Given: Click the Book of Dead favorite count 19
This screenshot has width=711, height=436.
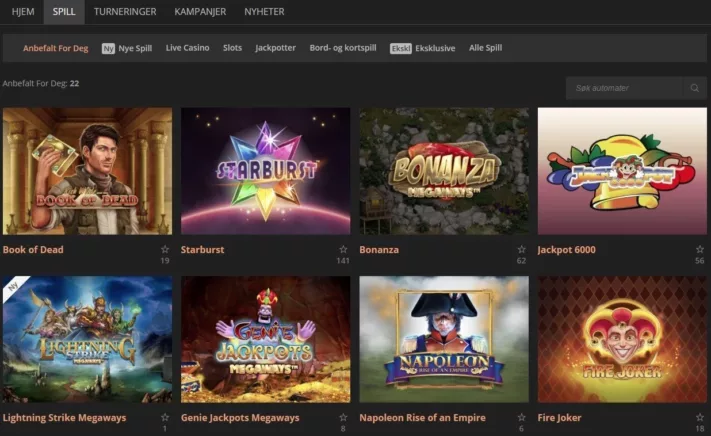Looking at the screenshot, I should tap(165, 261).
